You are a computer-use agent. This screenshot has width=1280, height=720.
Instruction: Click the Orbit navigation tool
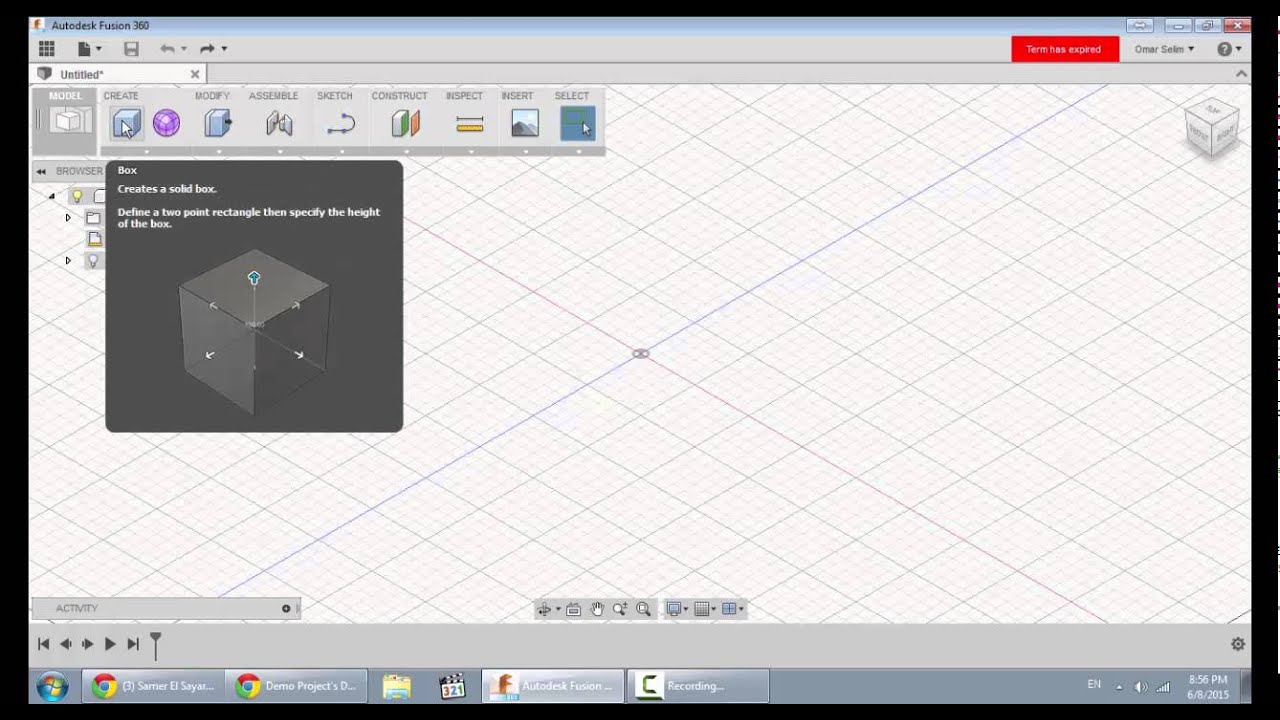(545, 609)
